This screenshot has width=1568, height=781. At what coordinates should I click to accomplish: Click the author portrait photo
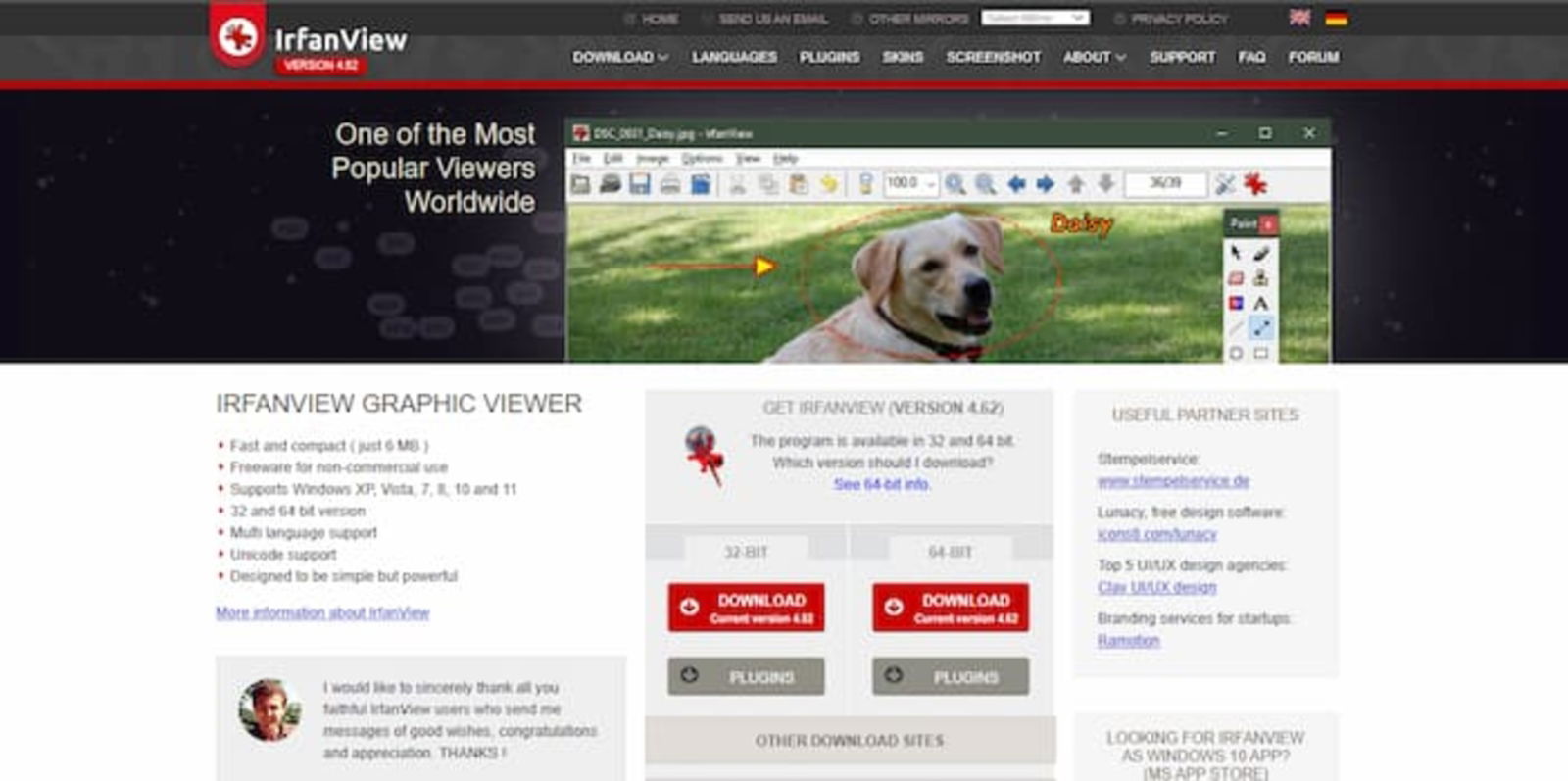point(269,709)
